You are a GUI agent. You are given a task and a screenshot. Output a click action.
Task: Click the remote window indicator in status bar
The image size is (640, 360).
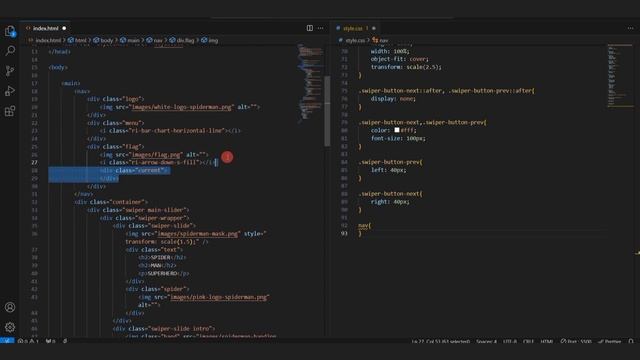(7, 341)
